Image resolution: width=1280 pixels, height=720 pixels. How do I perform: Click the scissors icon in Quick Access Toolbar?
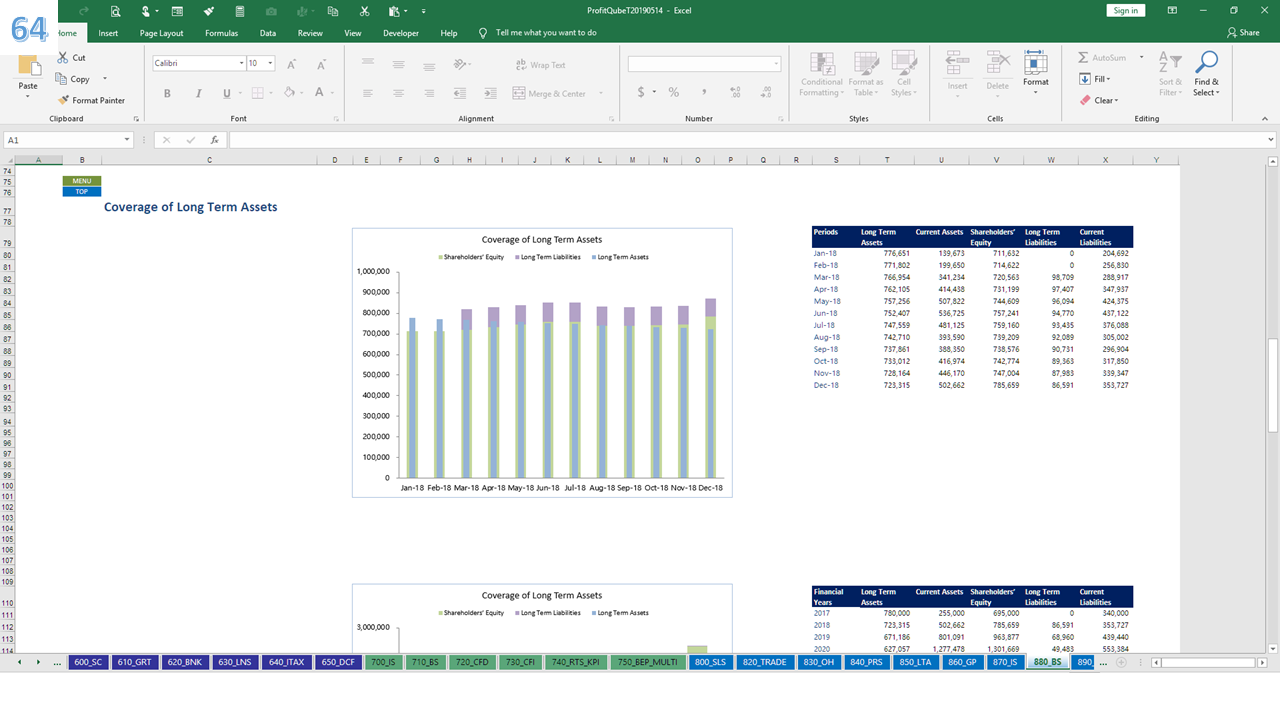point(364,11)
